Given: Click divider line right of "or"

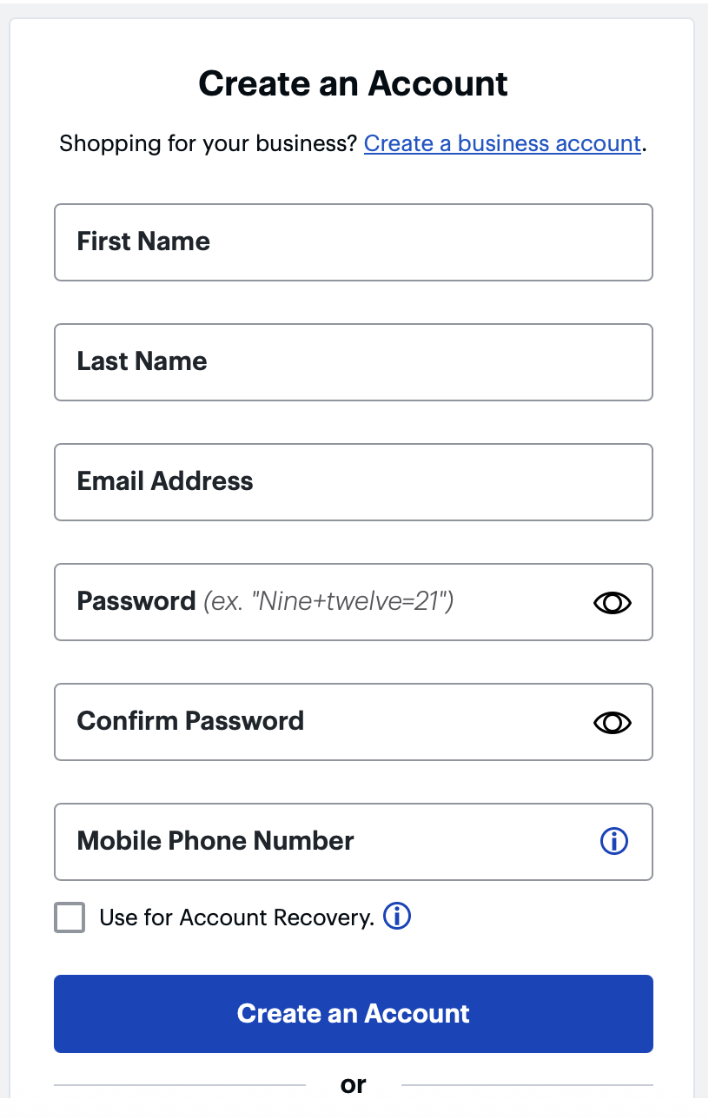Looking at the screenshot, I should coord(527,1085).
